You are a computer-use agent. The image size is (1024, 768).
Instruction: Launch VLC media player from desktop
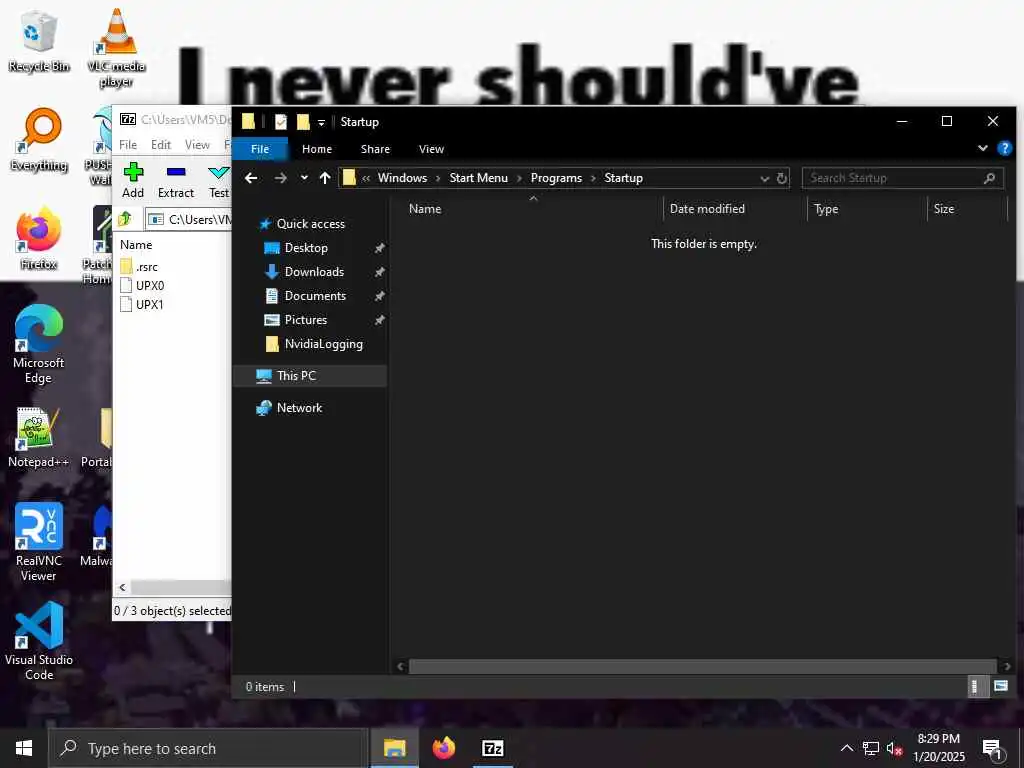pyautogui.click(x=116, y=48)
